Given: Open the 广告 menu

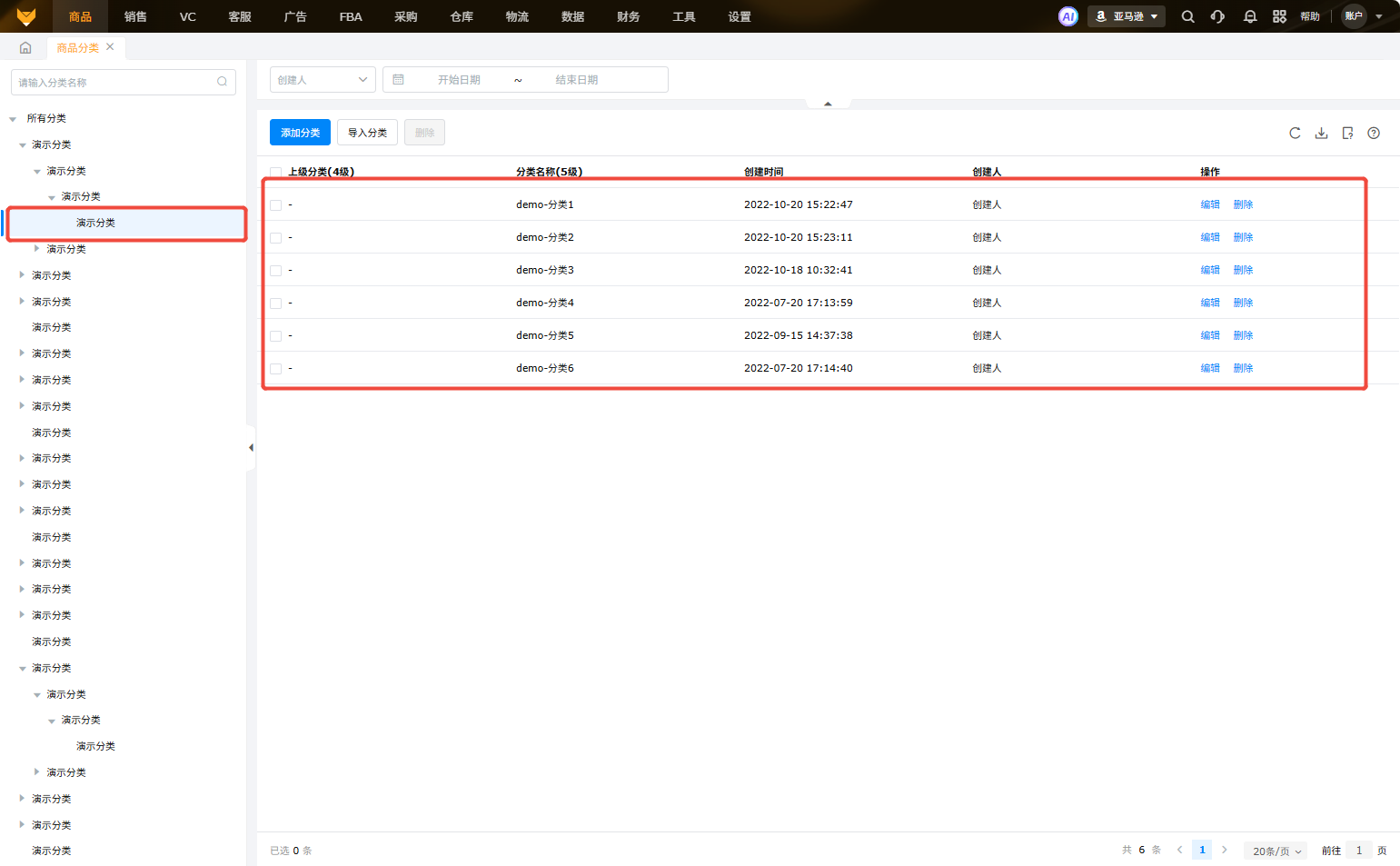Looking at the screenshot, I should click(295, 16).
